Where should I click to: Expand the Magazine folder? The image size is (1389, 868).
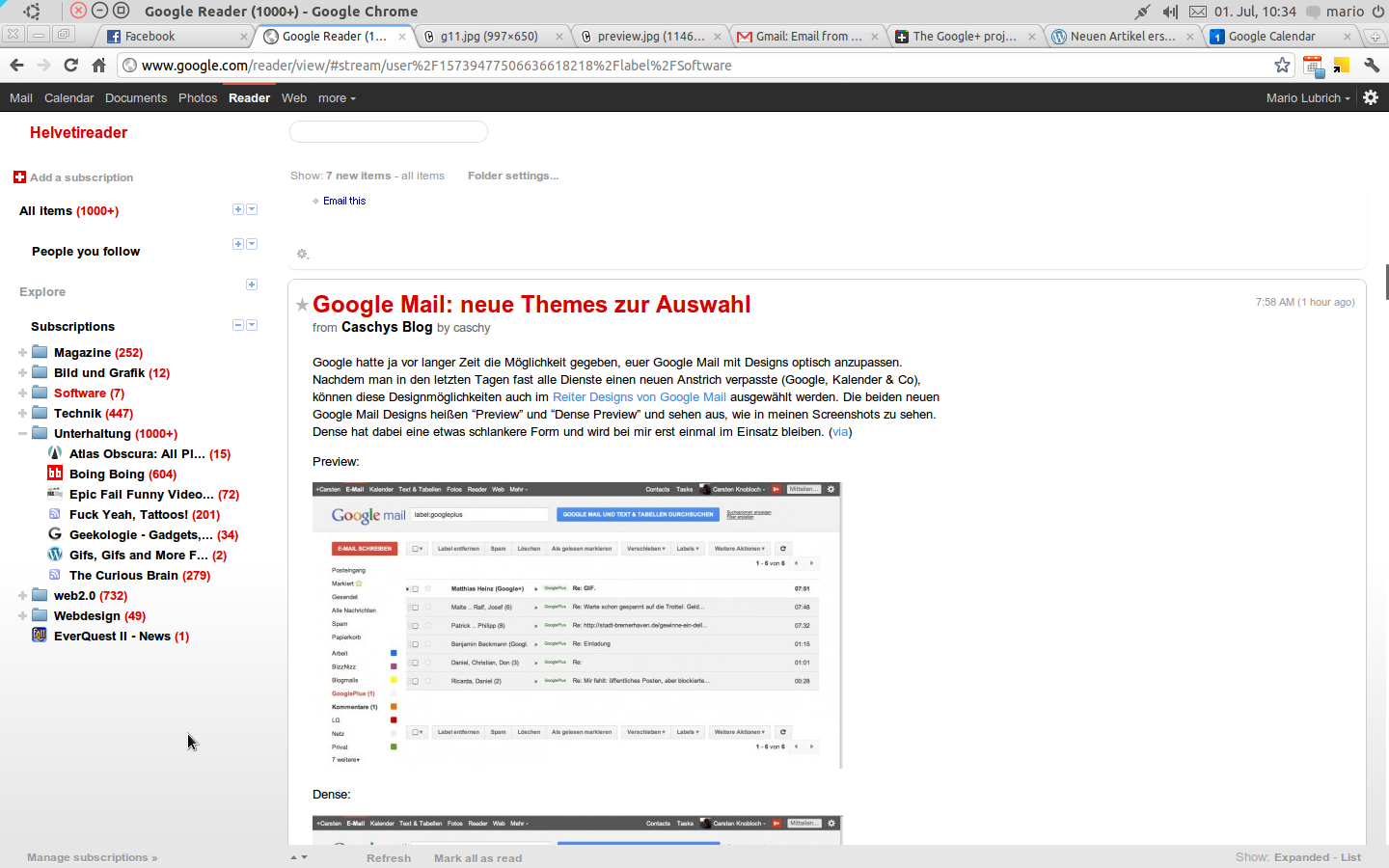22,352
